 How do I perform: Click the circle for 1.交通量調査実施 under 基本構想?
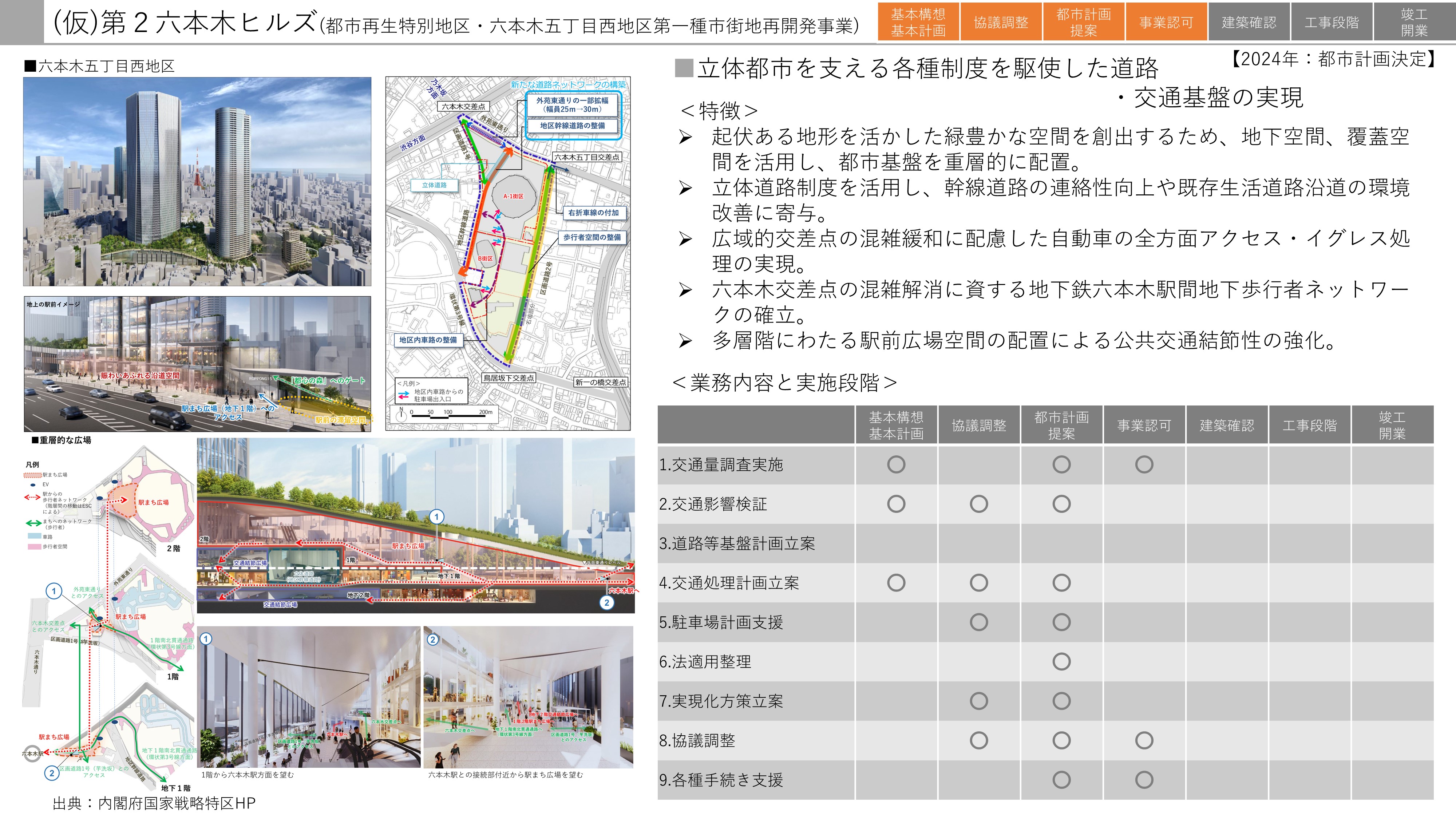coord(896,464)
